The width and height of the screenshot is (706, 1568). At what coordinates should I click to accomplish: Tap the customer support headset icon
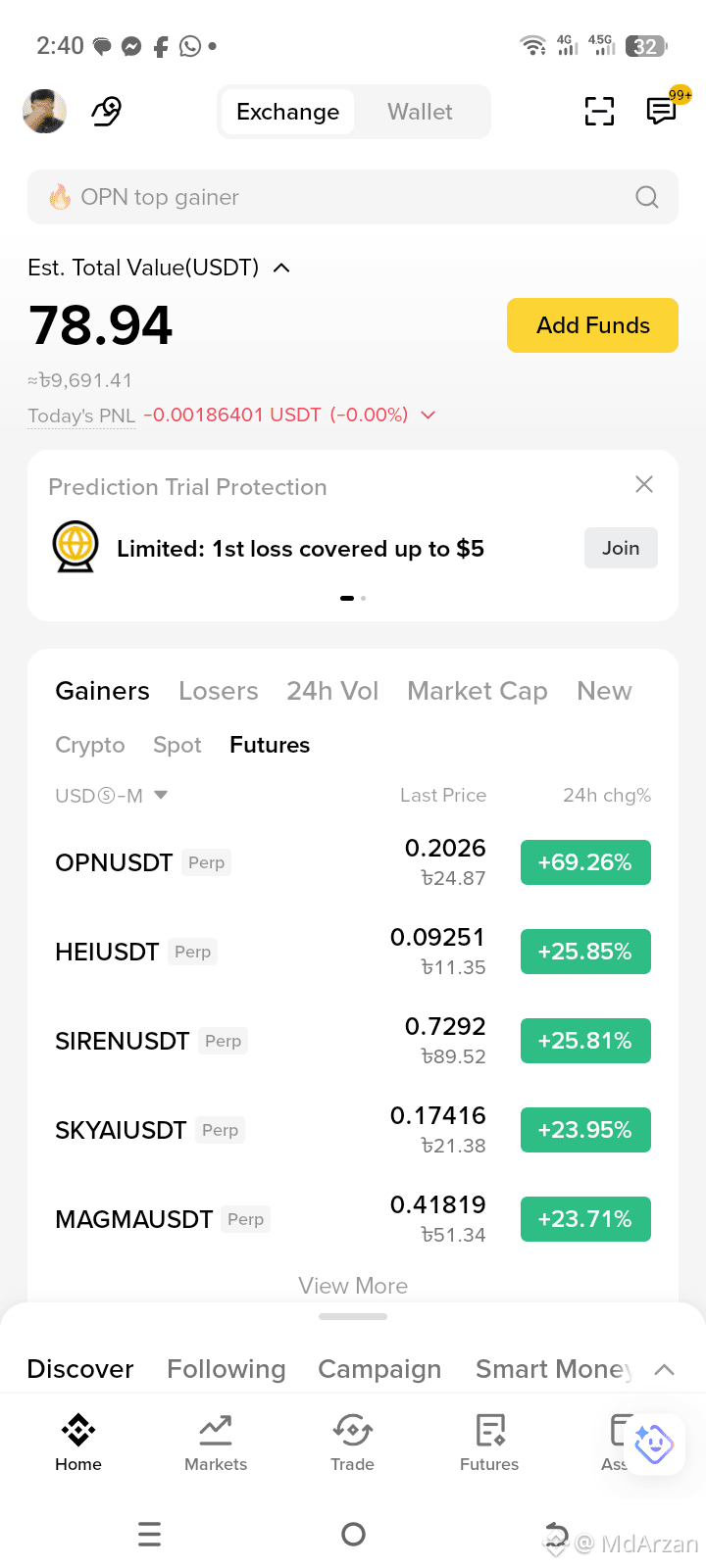pos(106,112)
